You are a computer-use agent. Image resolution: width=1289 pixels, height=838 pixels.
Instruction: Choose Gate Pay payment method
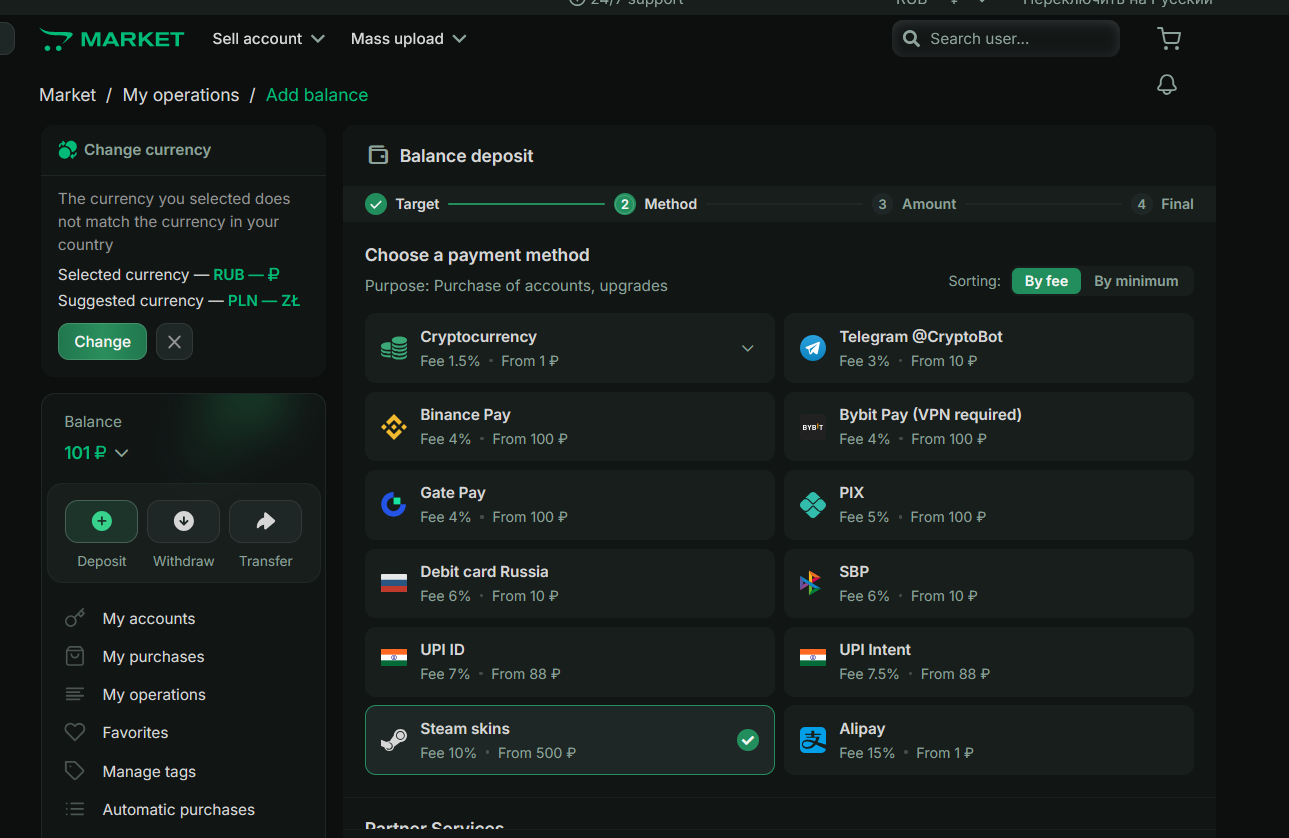click(x=570, y=504)
